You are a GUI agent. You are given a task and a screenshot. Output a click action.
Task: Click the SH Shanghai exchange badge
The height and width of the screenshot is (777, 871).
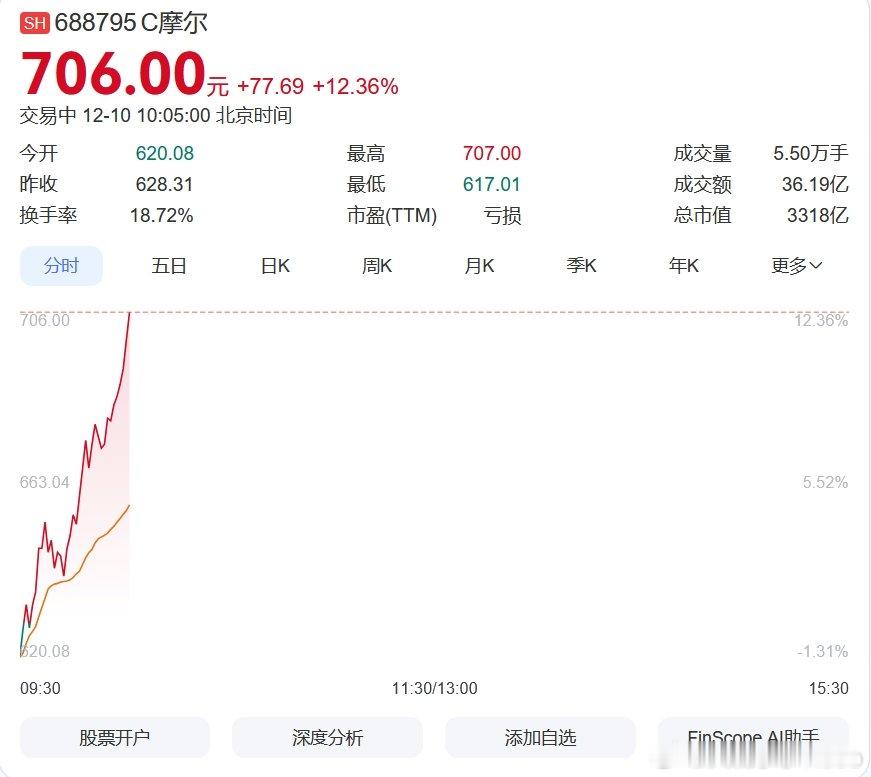[35, 21]
